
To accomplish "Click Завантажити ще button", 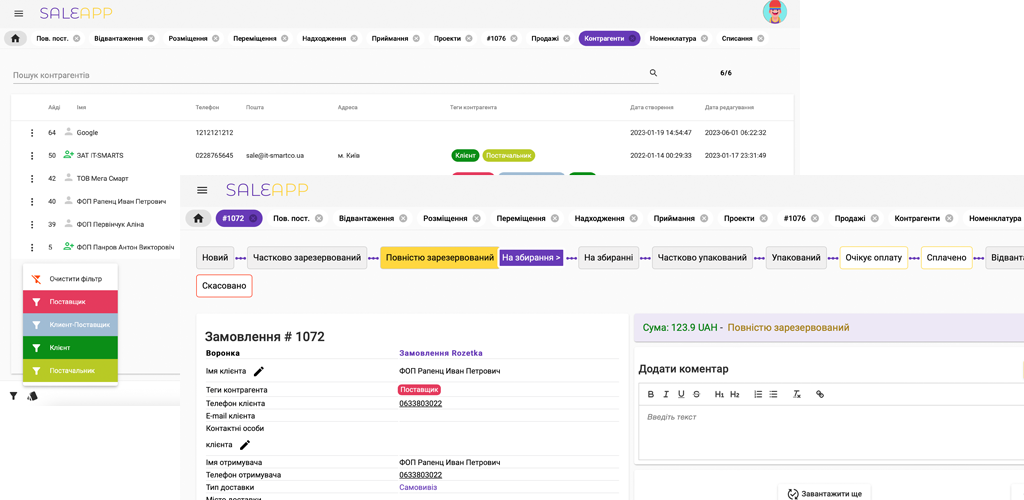I will point(824,493).
